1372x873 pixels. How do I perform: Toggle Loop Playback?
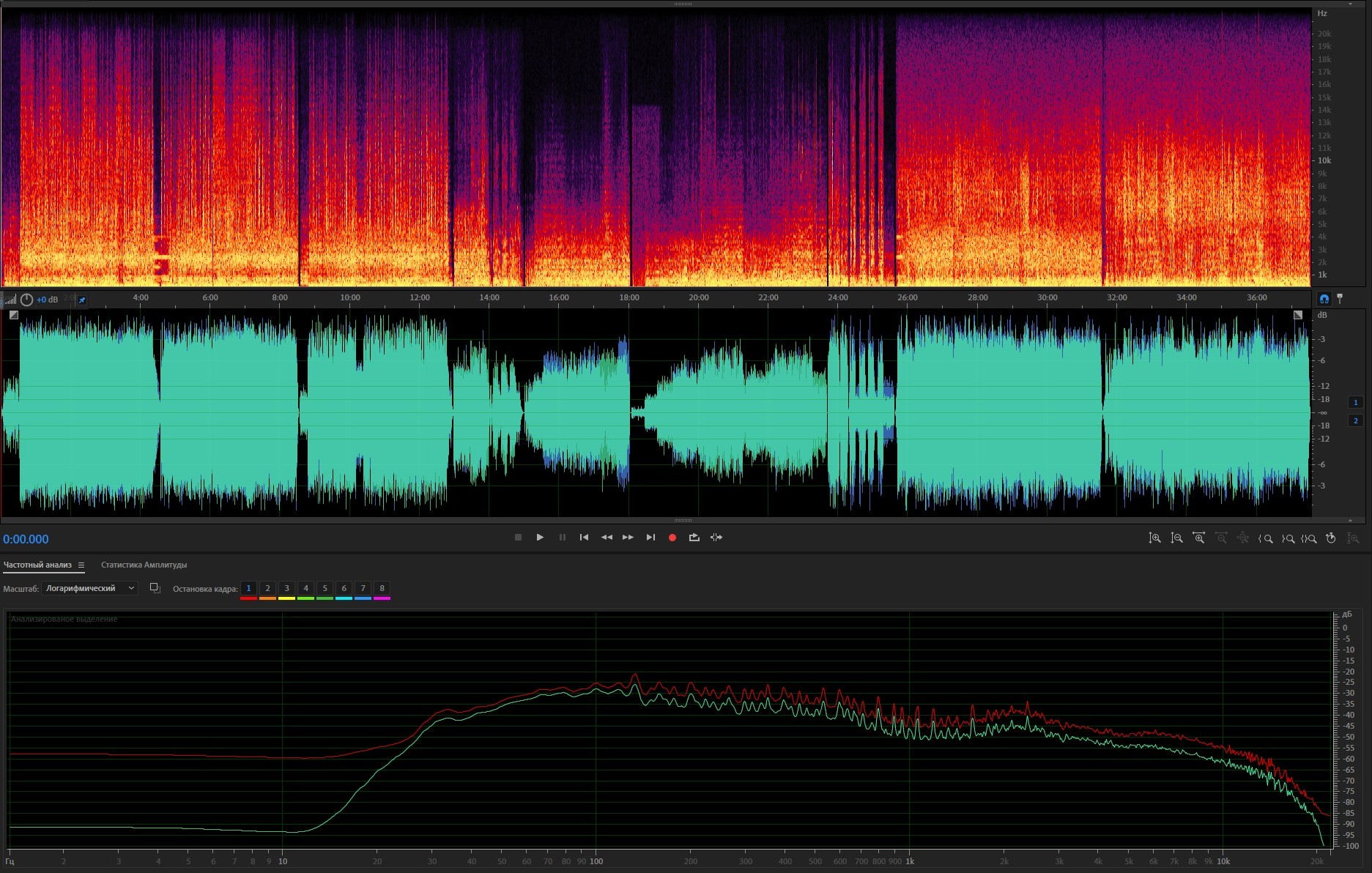[694, 538]
